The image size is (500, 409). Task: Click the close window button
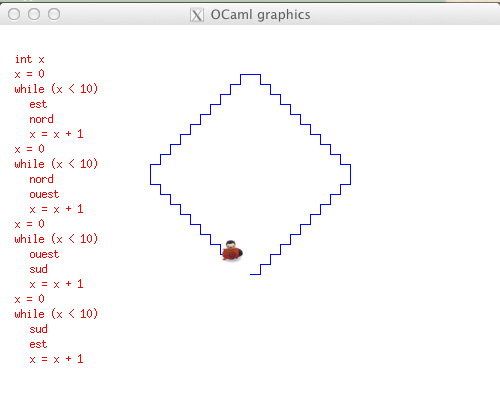coord(14,14)
